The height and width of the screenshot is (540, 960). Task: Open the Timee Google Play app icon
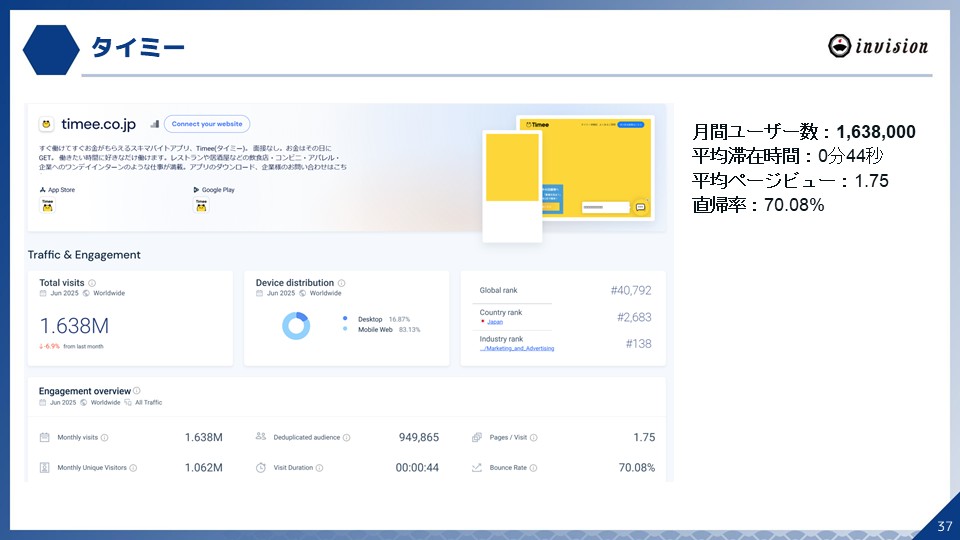(201, 206)
